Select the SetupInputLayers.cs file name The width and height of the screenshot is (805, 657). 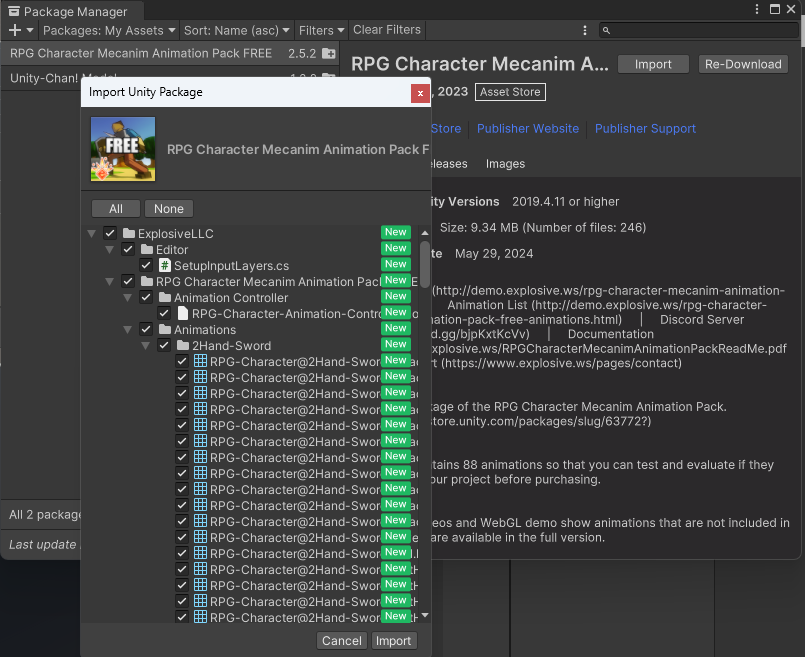click(x=232, y=265)
